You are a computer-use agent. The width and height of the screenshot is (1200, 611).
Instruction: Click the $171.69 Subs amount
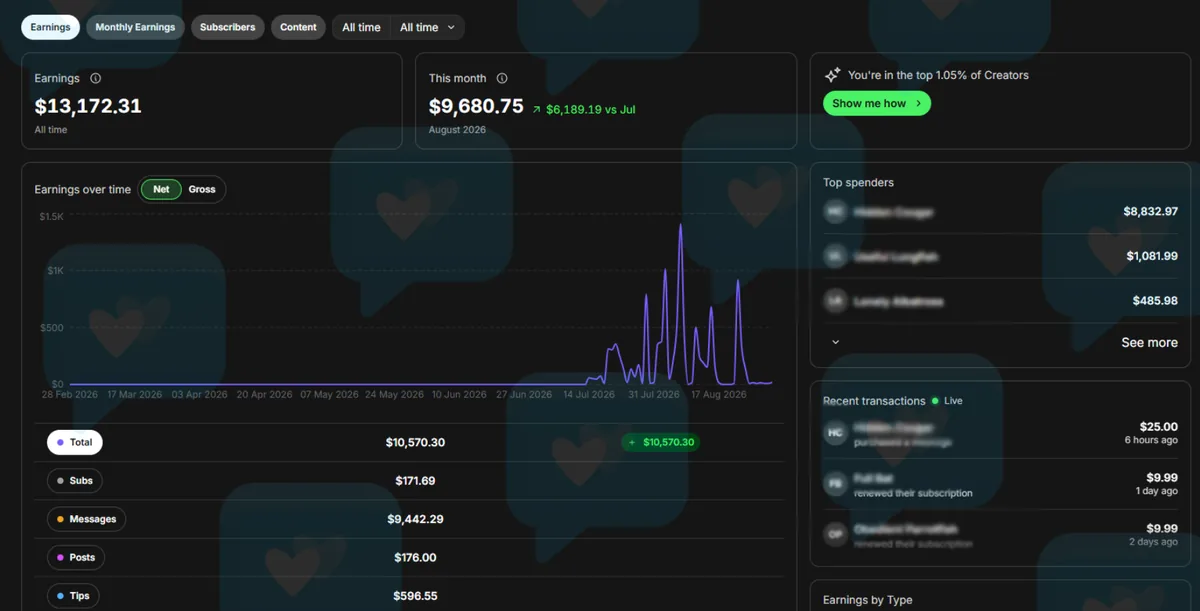click(415, 481)
